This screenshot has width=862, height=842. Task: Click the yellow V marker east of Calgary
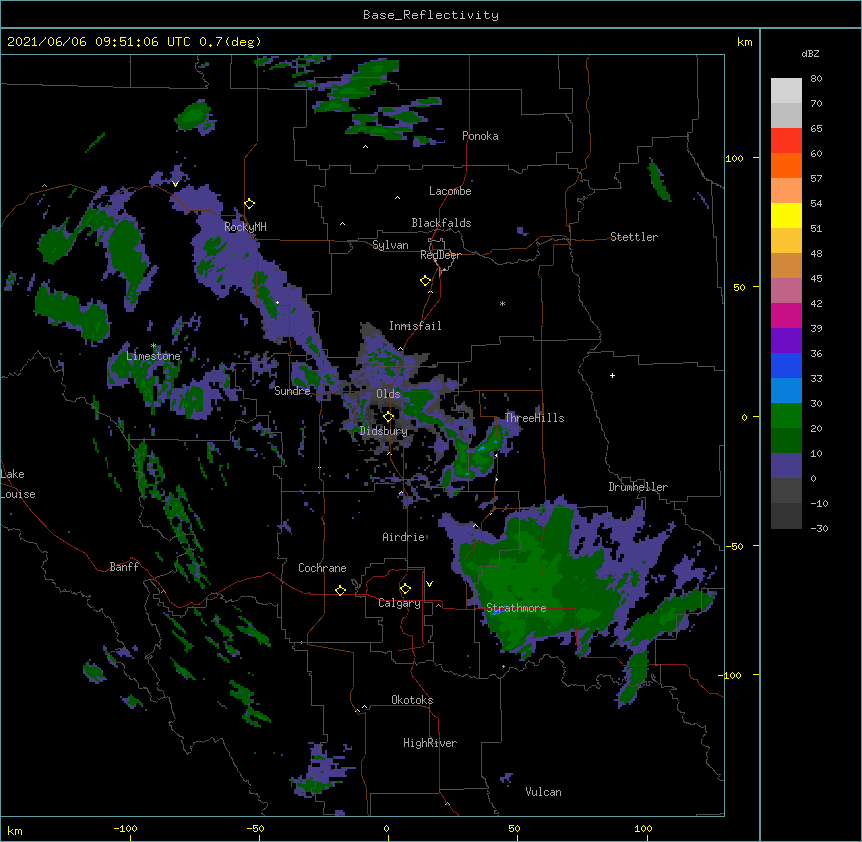point(429,584)
